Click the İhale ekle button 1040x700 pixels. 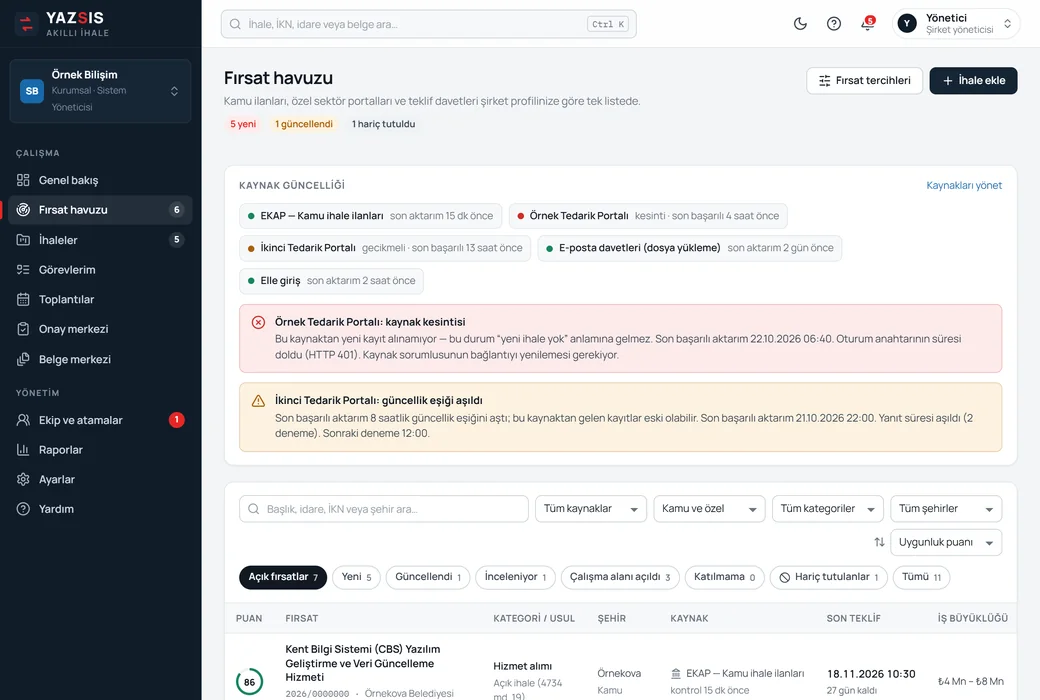[x=973, y=80]
